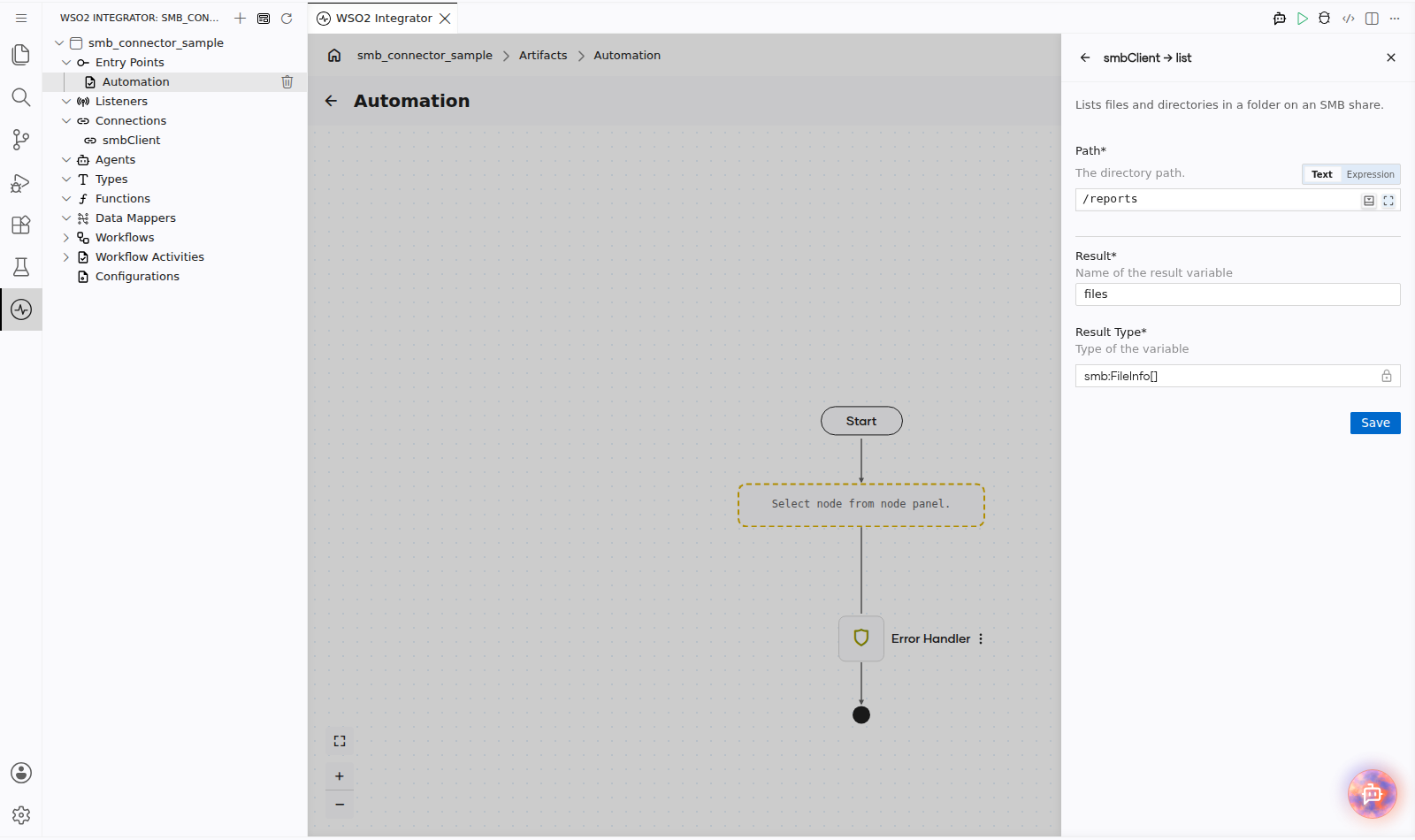Click back arrow beside Automation heading
1415x840 pixels.
pos(331,101)
